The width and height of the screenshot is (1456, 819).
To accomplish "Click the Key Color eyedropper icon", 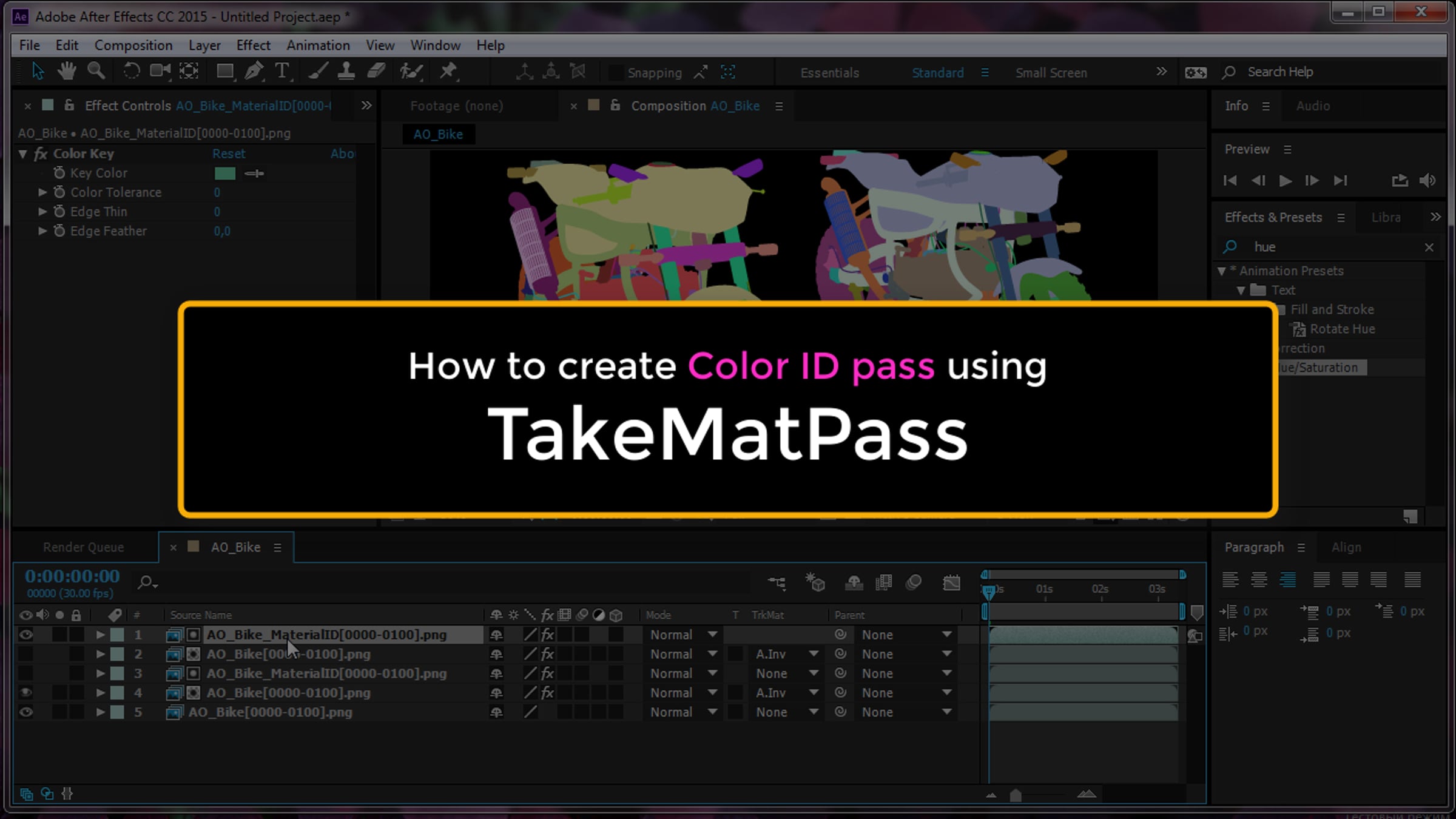I will 254,174.
